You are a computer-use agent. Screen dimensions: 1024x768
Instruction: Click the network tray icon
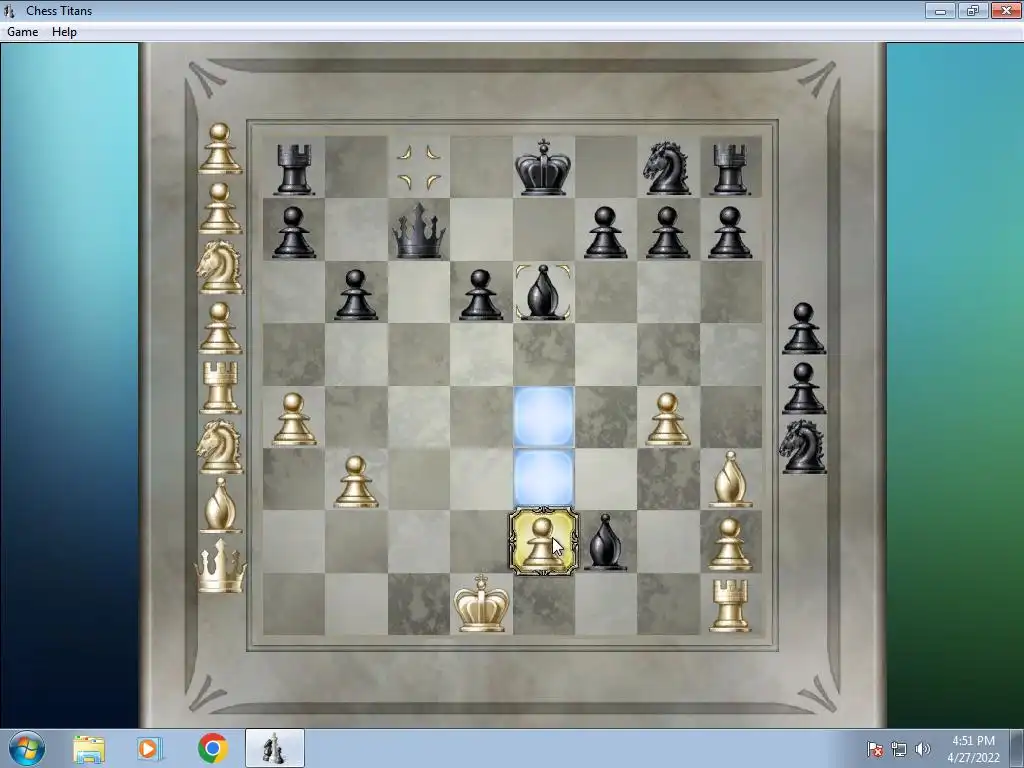click(x=899, y=750)
